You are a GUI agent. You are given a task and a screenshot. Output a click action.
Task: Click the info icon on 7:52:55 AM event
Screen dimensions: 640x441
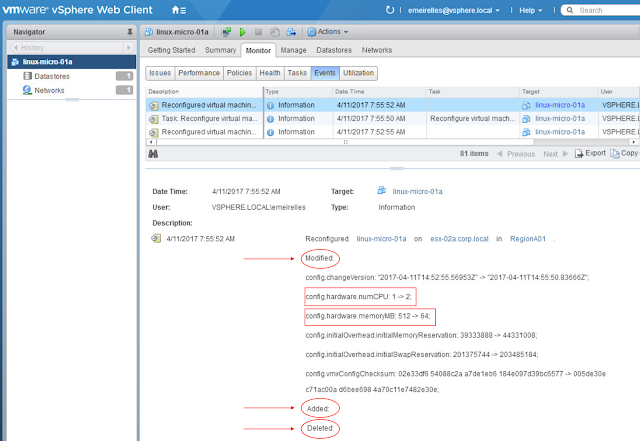tap(270, 132)
